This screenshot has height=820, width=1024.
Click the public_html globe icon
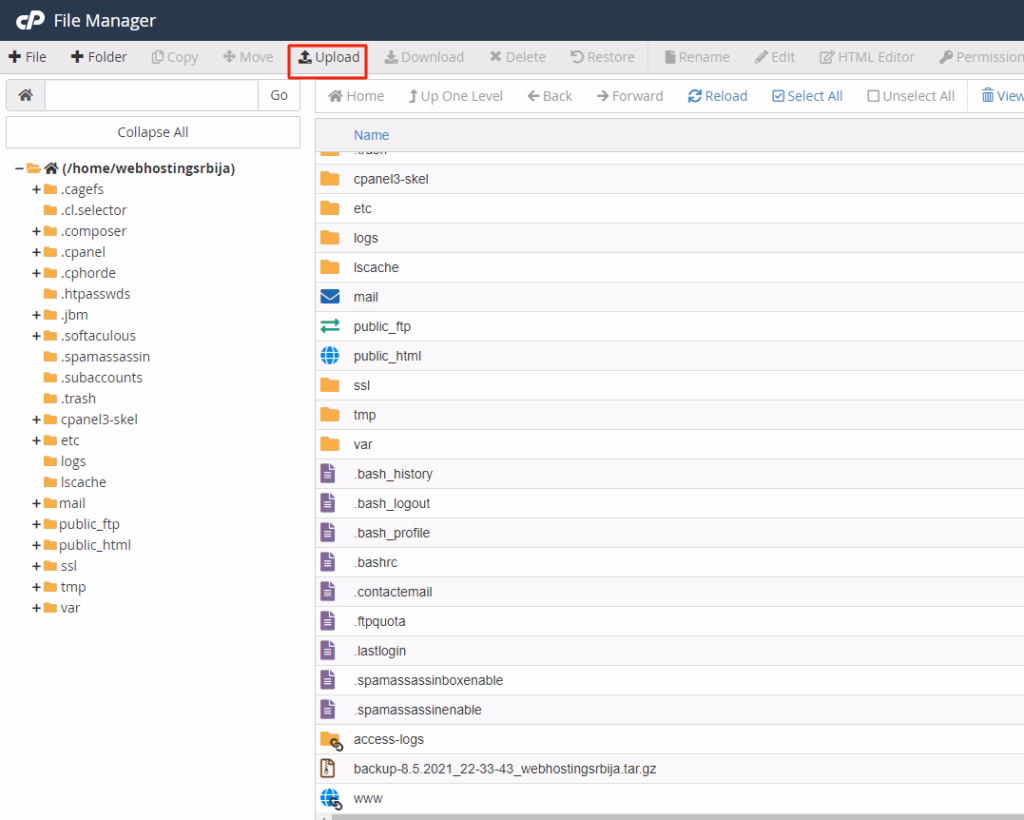point(330,355)
